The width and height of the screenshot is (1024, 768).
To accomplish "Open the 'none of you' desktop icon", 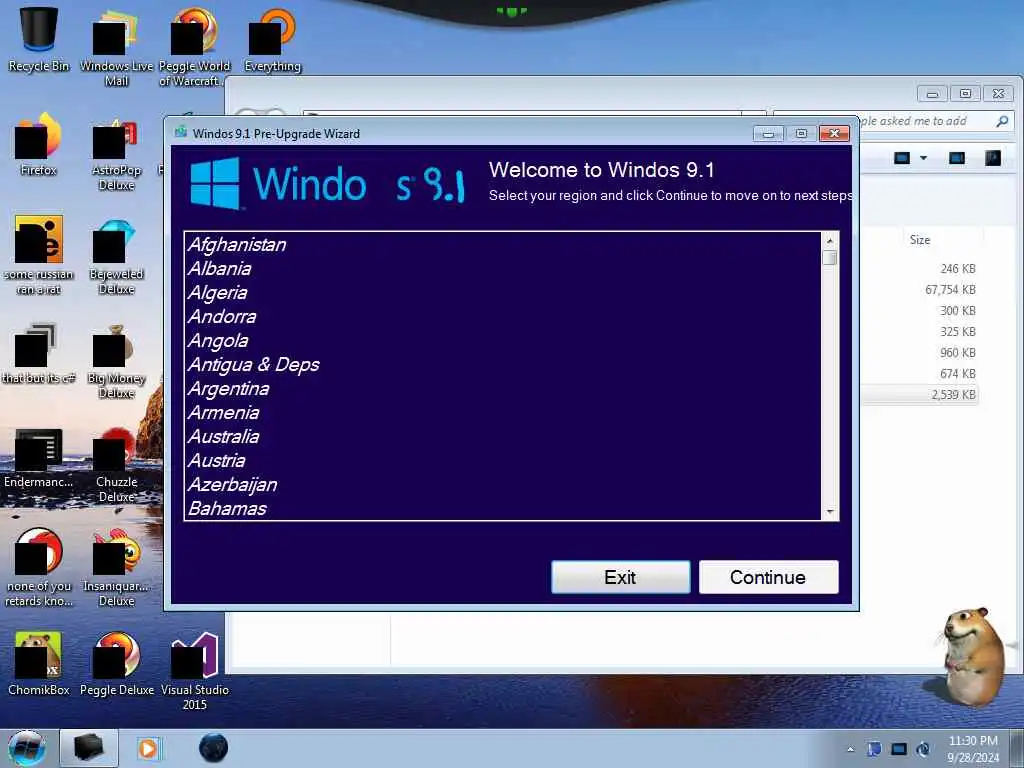I will tap(39, 567).
